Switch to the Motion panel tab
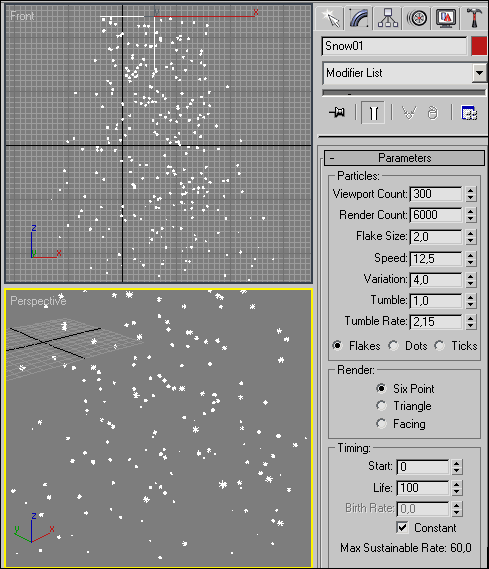The width and height of the screenshot is (489, 569). click(x=417, y=18)
